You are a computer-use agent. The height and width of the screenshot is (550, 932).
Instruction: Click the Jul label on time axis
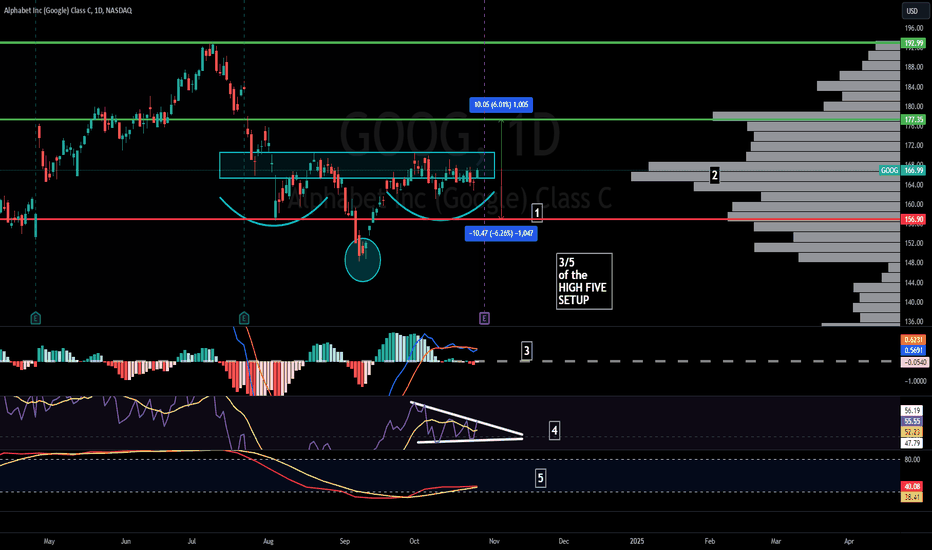pos(192,541)
